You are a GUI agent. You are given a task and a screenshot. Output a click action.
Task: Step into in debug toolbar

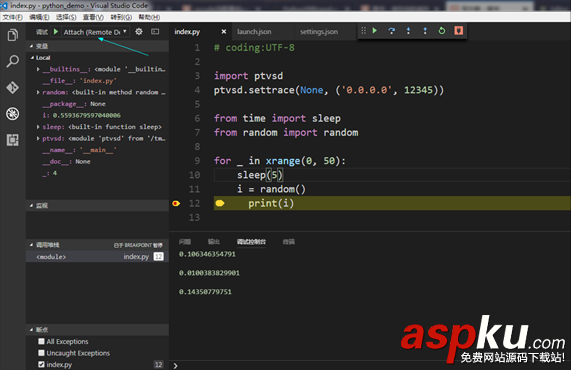coord(408,31)
